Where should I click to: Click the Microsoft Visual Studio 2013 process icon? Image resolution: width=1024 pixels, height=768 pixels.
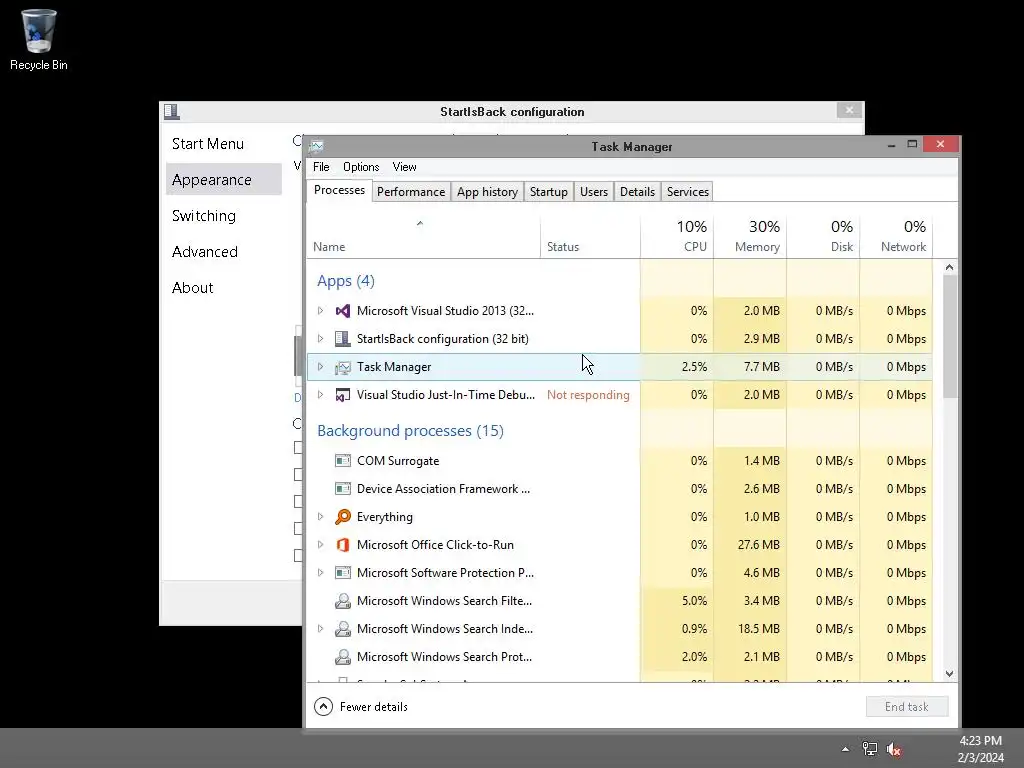343,311
